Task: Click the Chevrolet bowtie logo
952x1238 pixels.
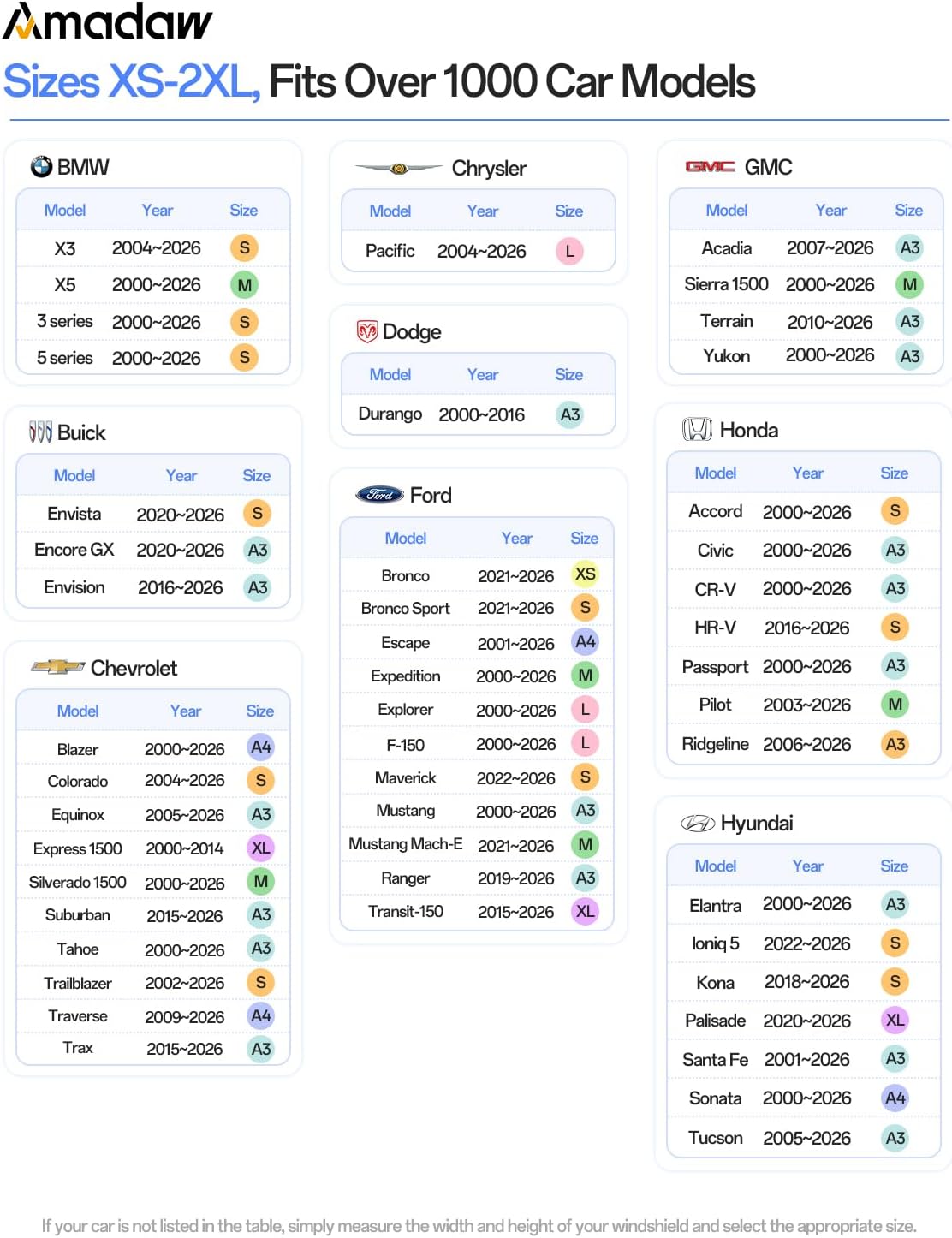Action: coord(57,667)
